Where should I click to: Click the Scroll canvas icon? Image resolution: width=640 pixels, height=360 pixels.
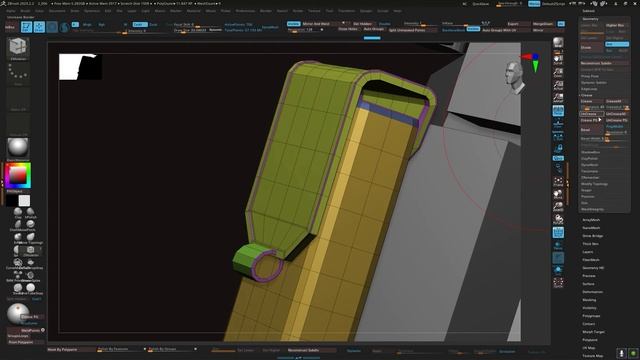click(558, 60)
